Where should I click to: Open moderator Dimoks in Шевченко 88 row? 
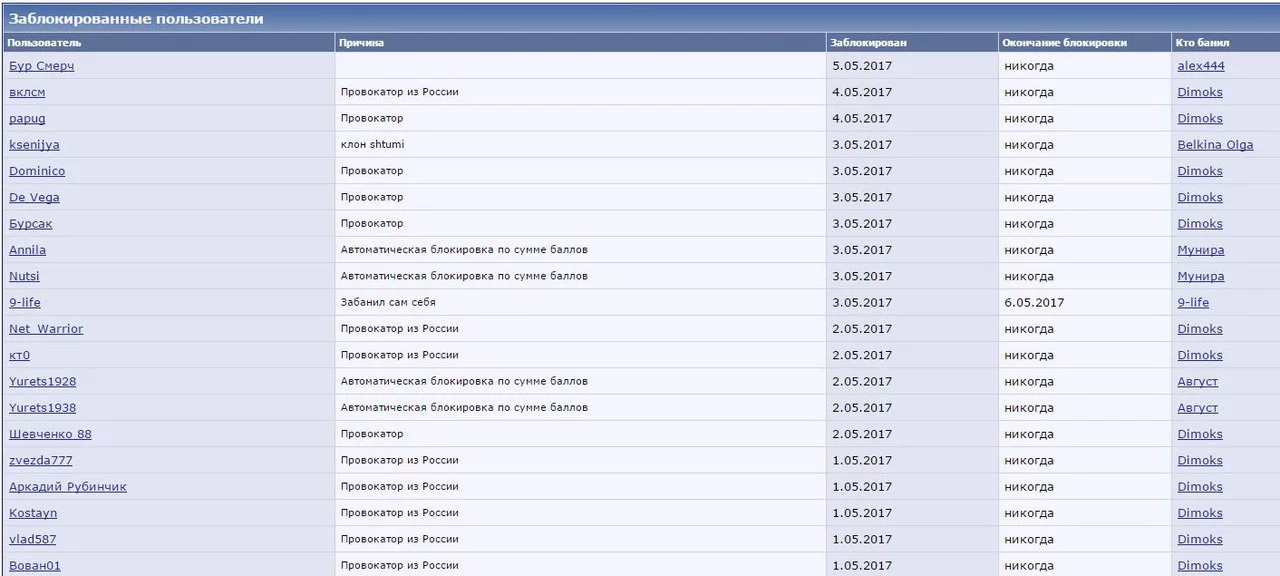point(1200,434)
